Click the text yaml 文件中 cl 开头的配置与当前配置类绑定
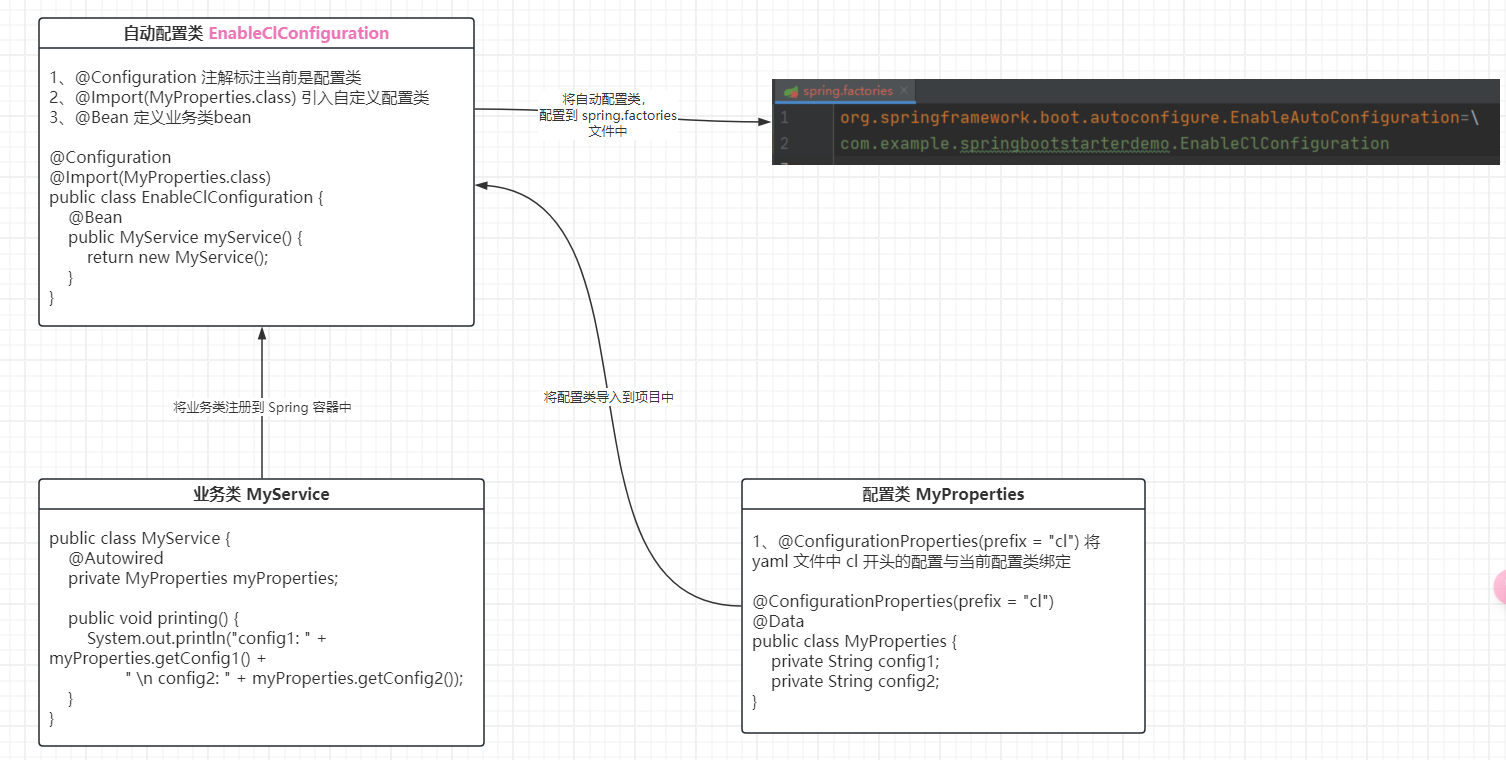 912,561
